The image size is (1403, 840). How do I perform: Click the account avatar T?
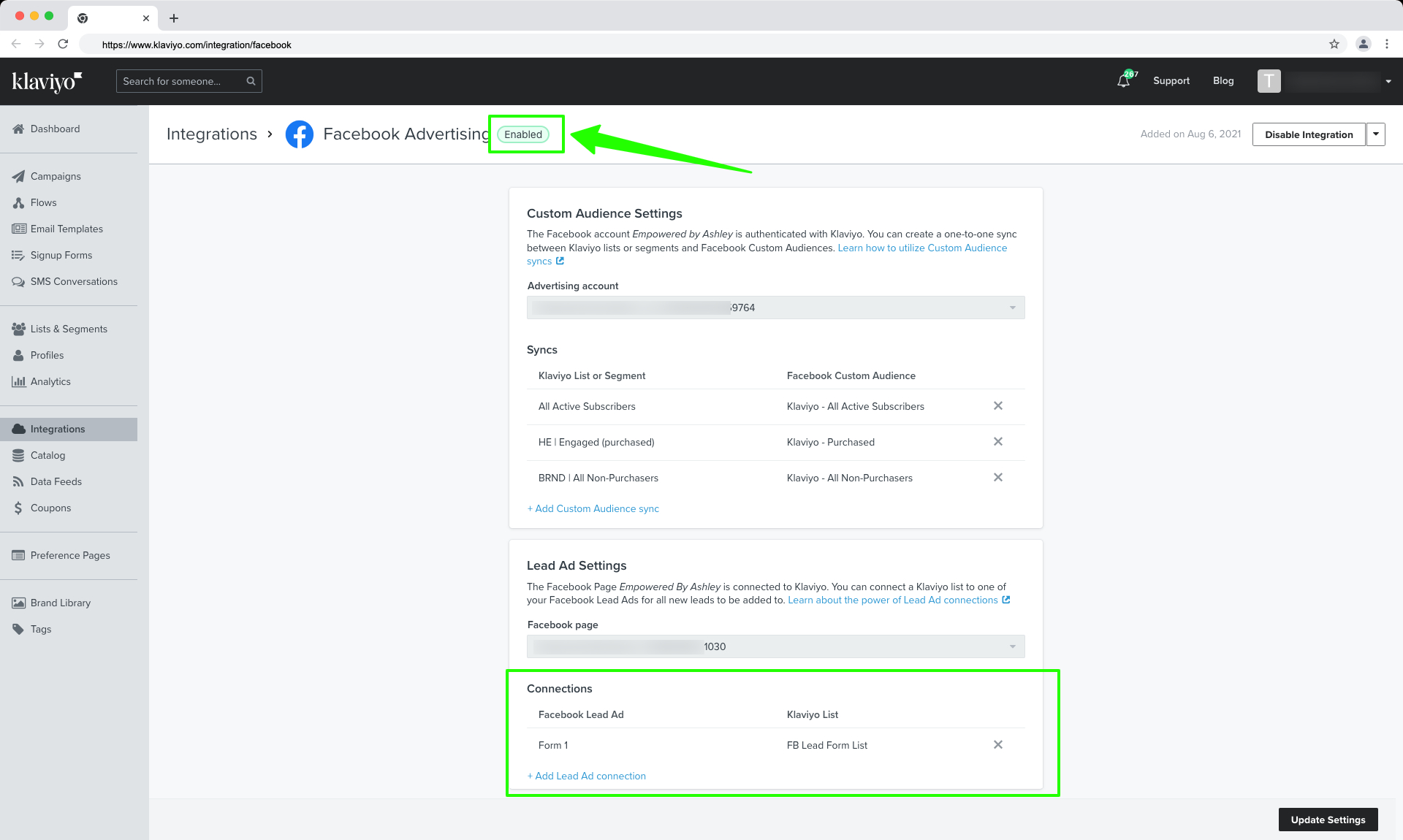1269,81
